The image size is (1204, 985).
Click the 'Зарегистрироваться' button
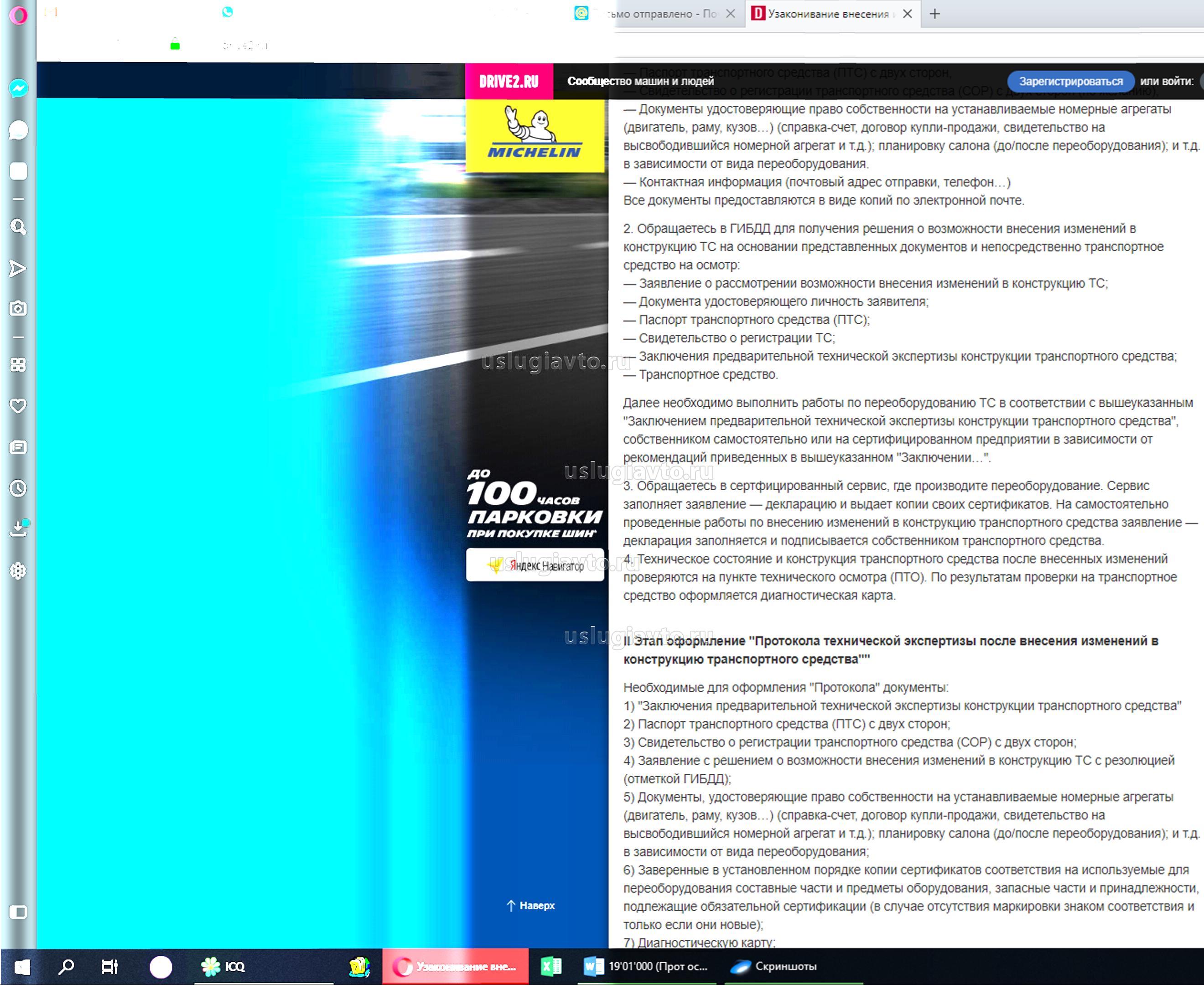(x=1070, y=82)
